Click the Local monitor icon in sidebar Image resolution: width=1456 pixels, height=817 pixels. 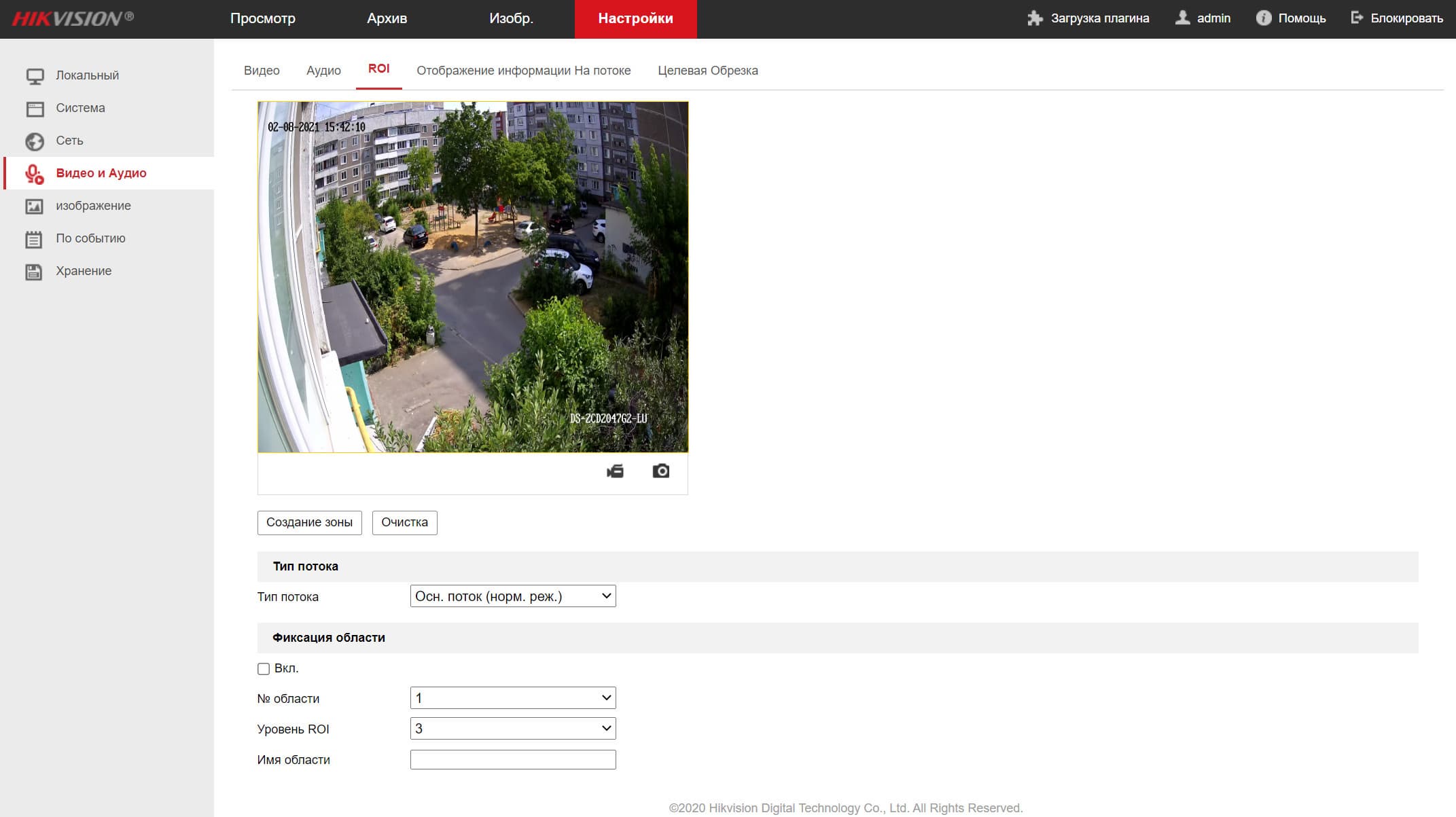(35, 76)
